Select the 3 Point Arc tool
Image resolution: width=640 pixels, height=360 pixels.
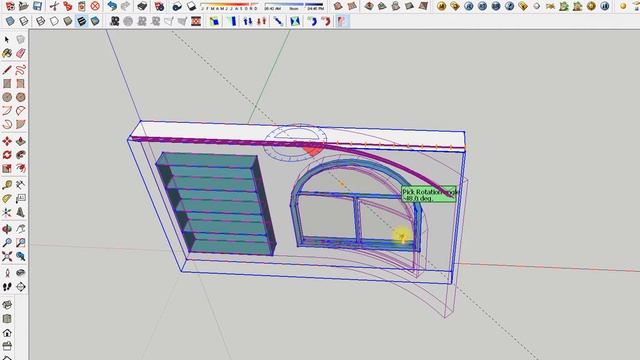[x=7, y=124]
